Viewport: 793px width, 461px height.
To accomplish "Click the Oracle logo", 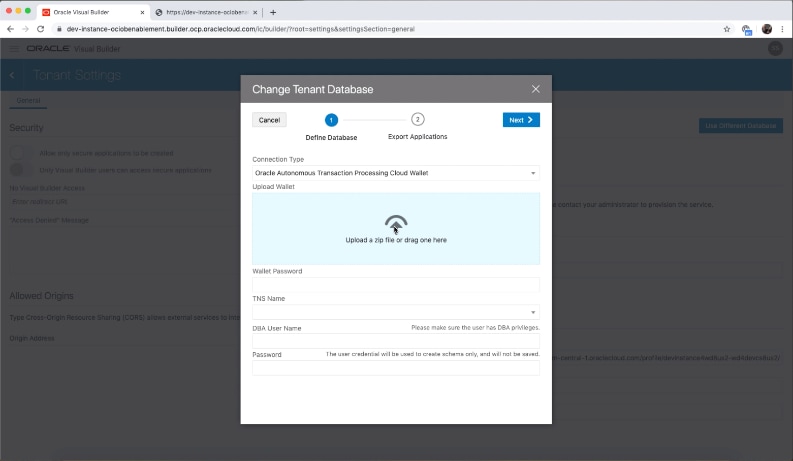I will tap(48, 49).
